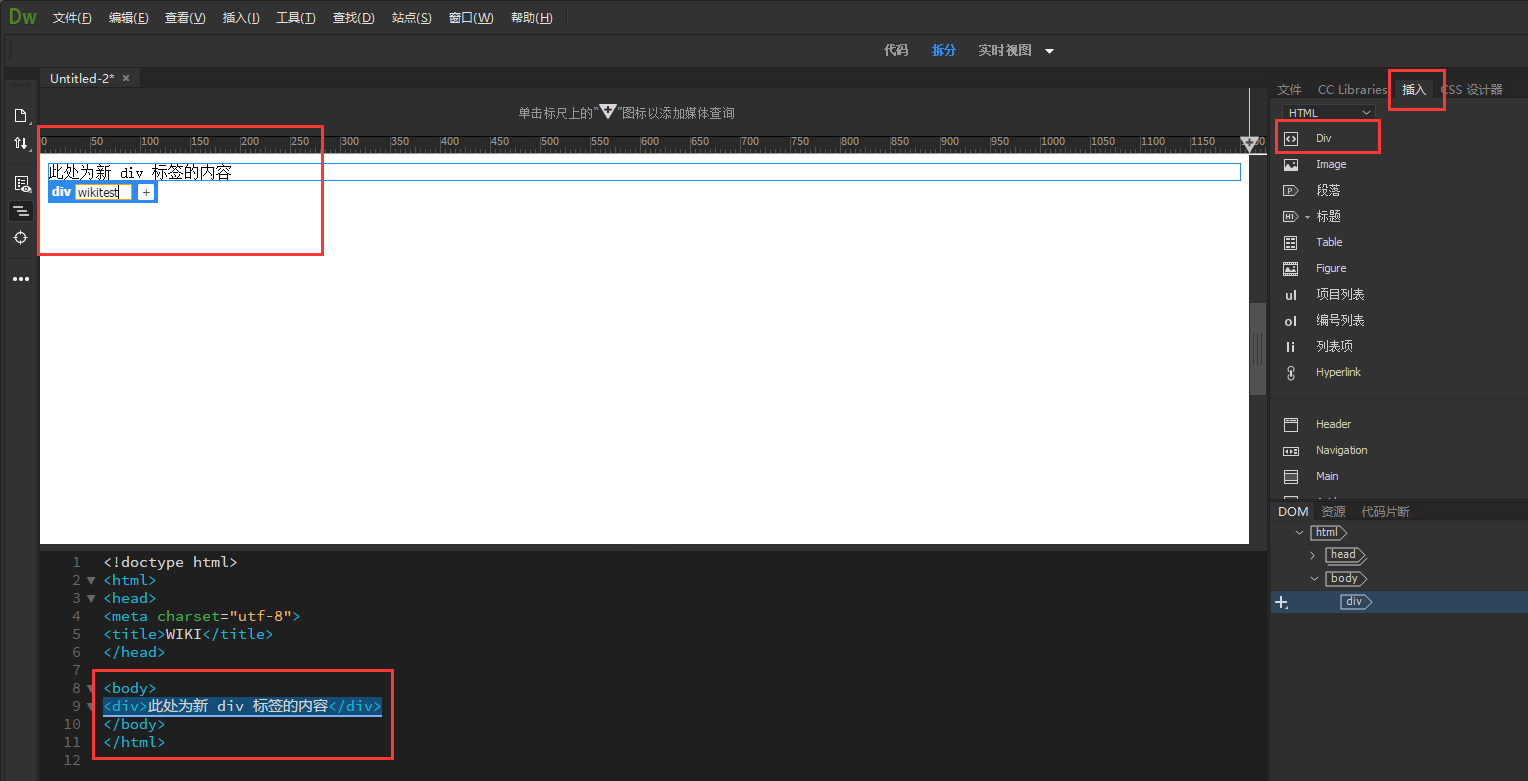Click the title WIKI line in code
1528x781 pixels.
pos(188,634)
